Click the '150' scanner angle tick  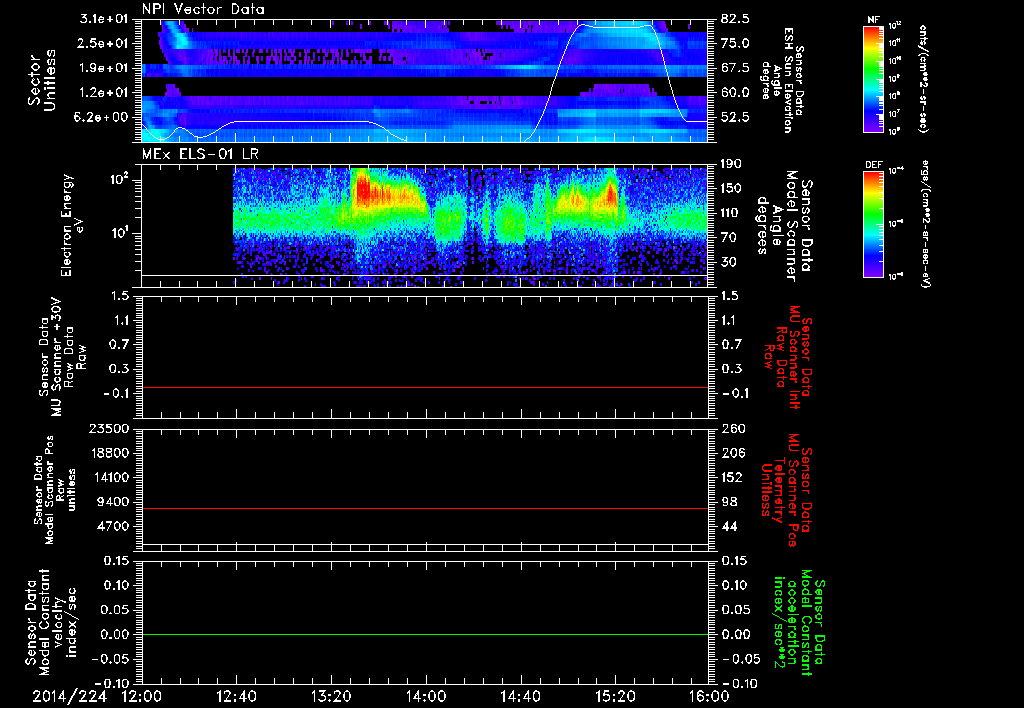click(733, 188)
